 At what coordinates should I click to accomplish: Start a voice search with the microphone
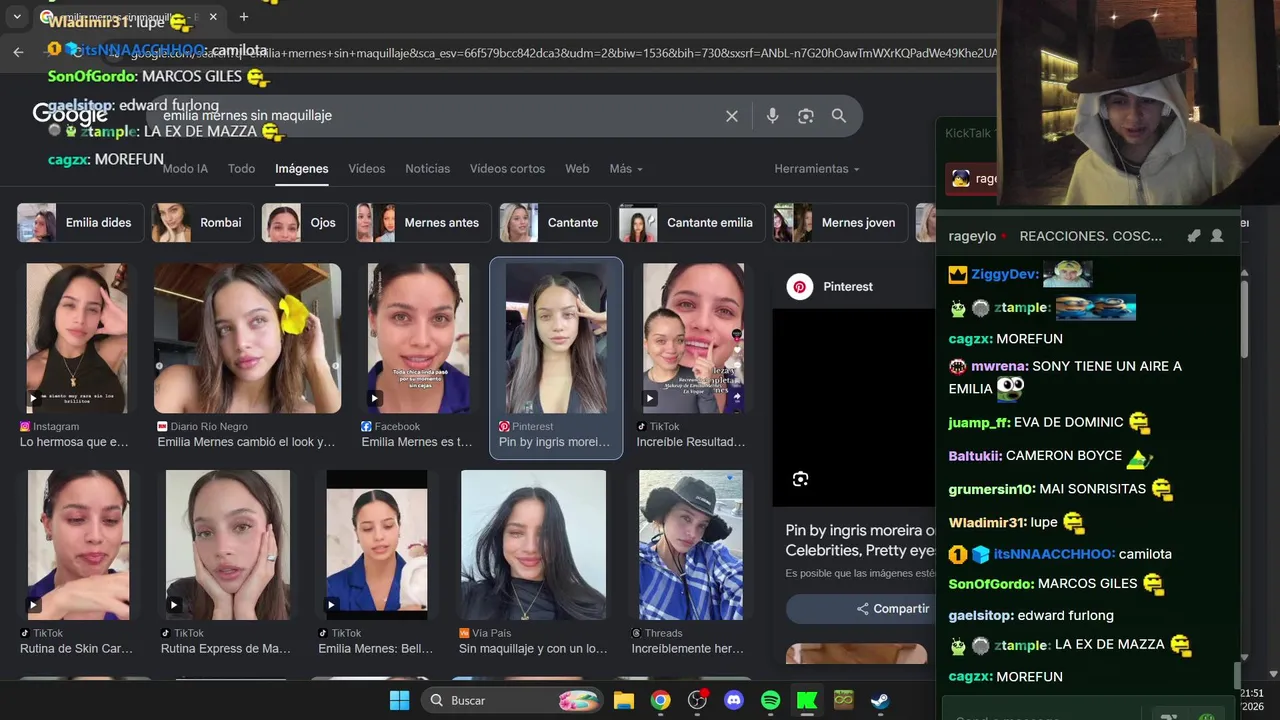772,116
